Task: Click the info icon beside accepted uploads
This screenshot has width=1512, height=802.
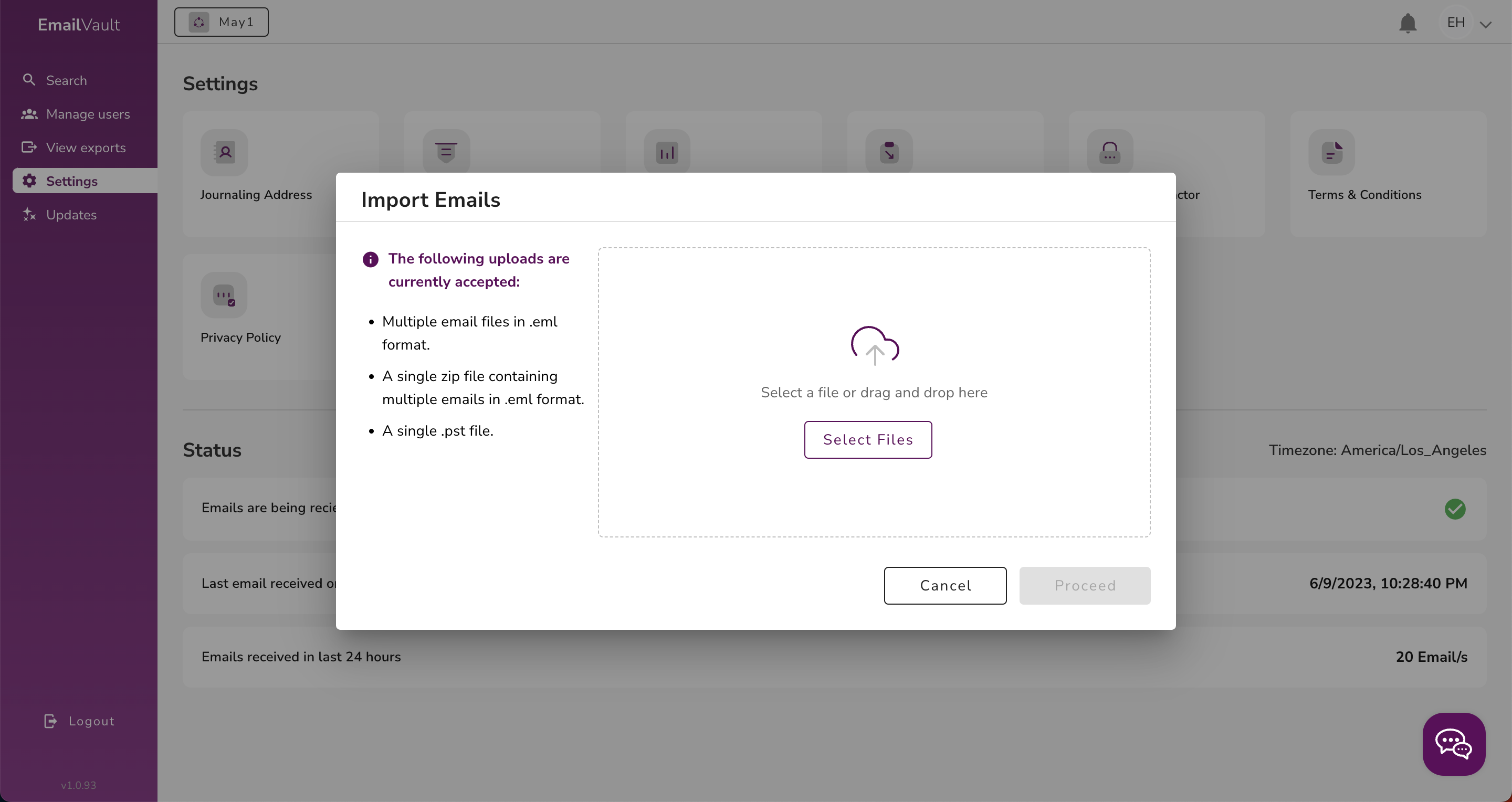Action: point(370,259)
